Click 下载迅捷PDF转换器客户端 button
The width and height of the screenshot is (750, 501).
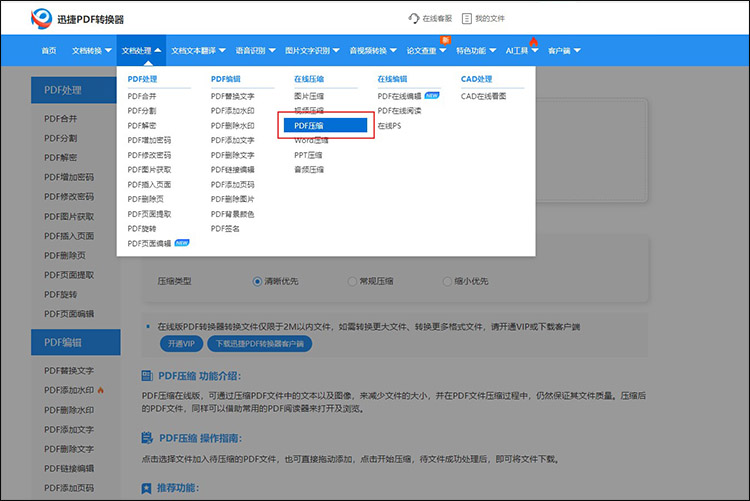click(259, 344)
